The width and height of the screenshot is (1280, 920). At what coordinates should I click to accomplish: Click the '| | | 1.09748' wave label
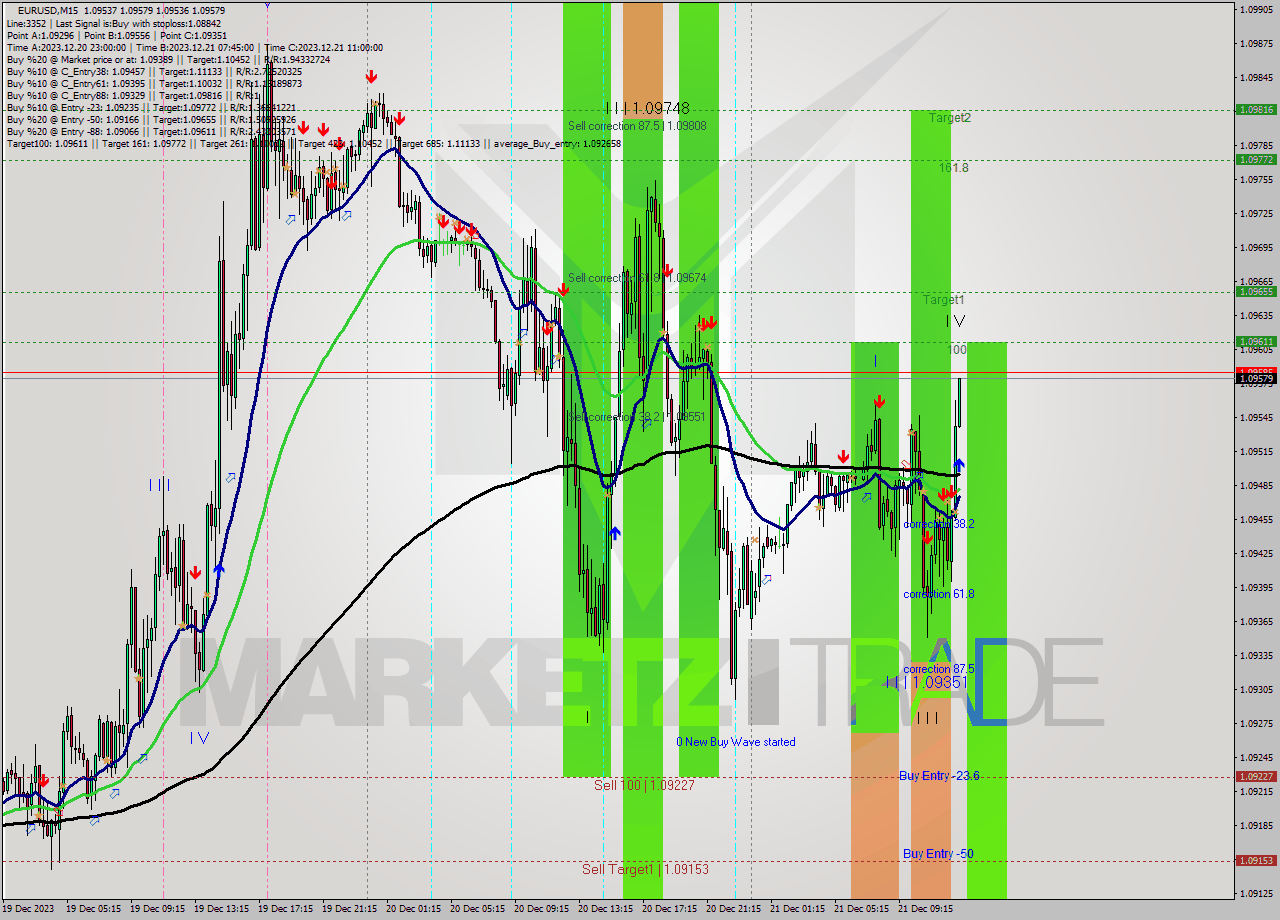pos(647,107)
